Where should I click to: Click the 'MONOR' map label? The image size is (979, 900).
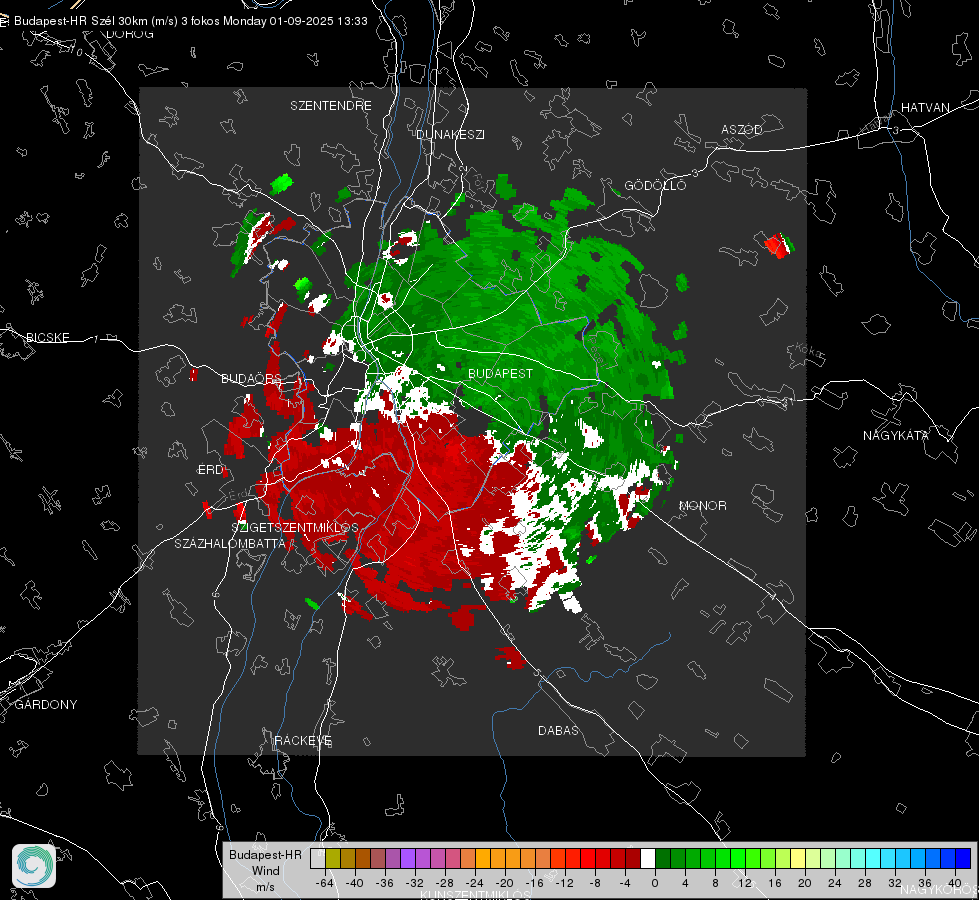(x=702, y=505)
